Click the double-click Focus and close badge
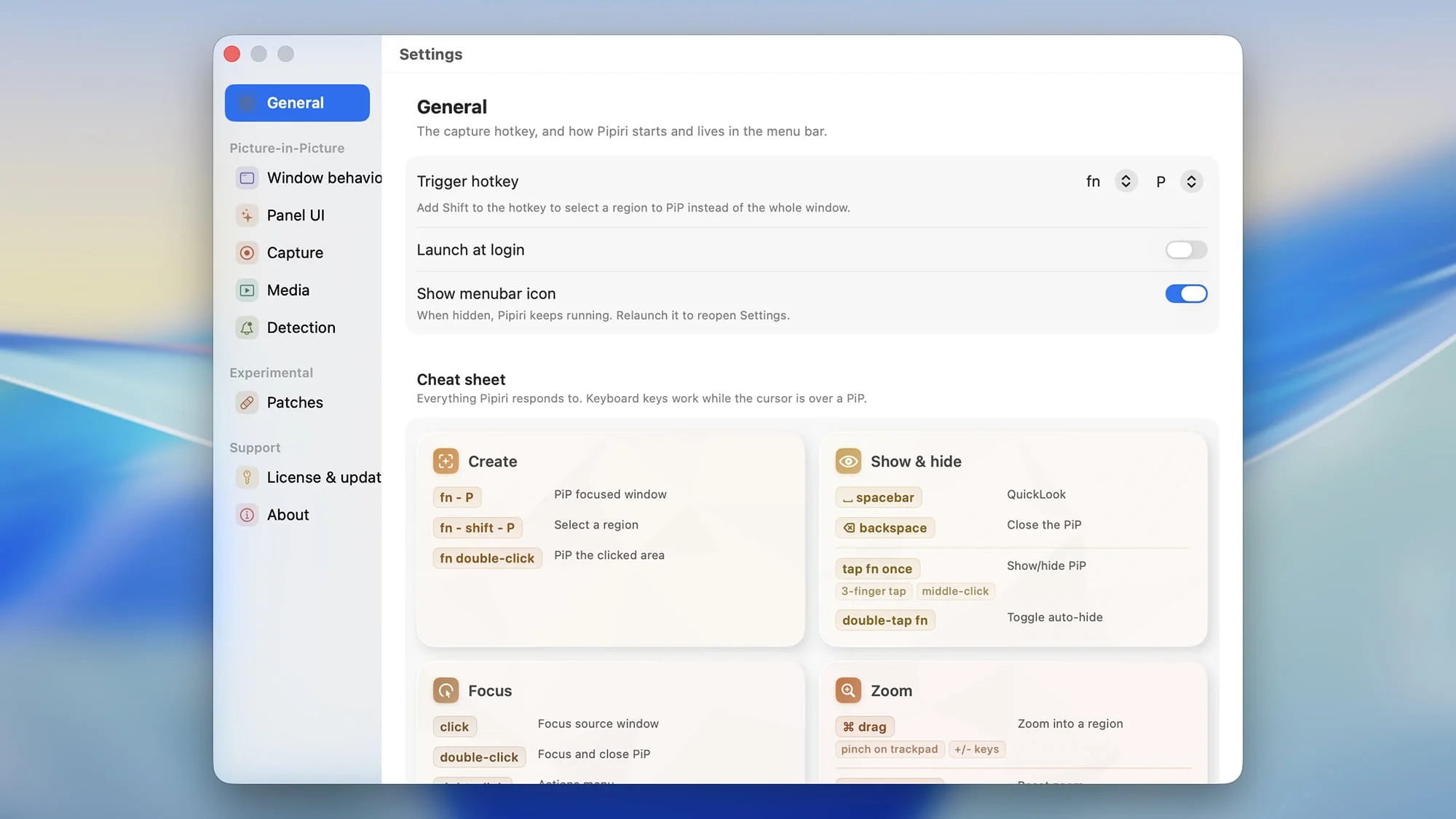Screen dimensions: 1456x819 pos(479,757)
